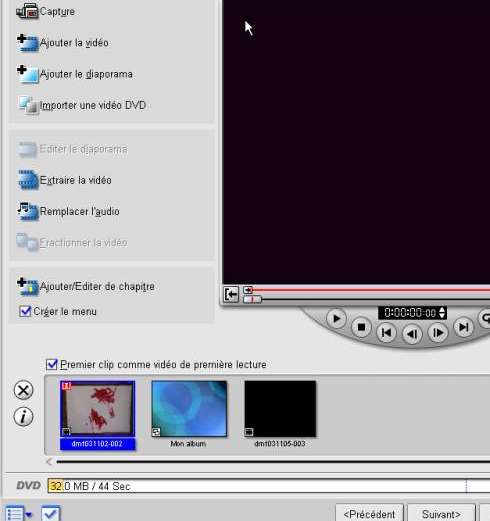The height and width of the screenshot is (521, 490).
Task: Click the Suivant button
Action: coord(441,514)
